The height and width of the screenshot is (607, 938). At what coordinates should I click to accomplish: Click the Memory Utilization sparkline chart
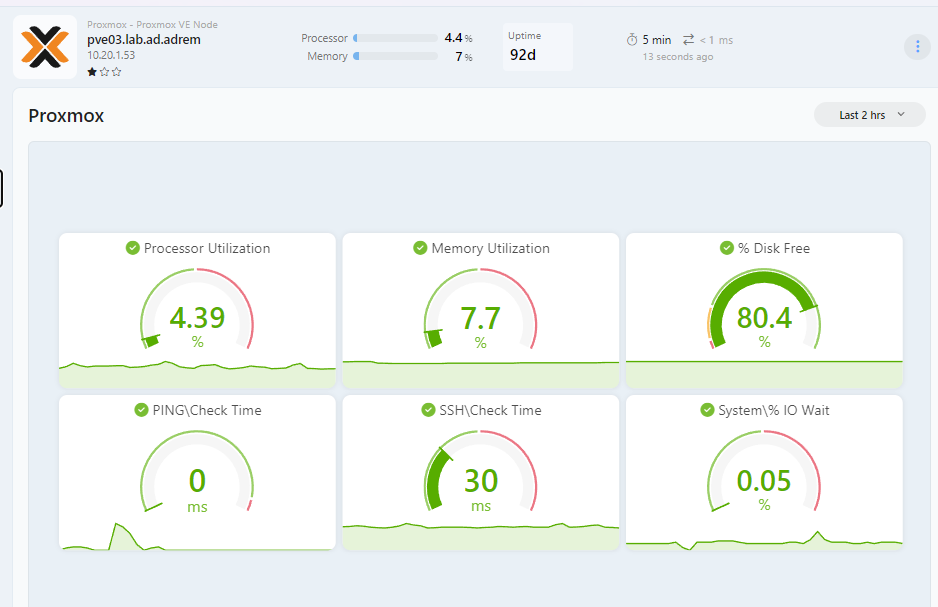coord(480,374)
